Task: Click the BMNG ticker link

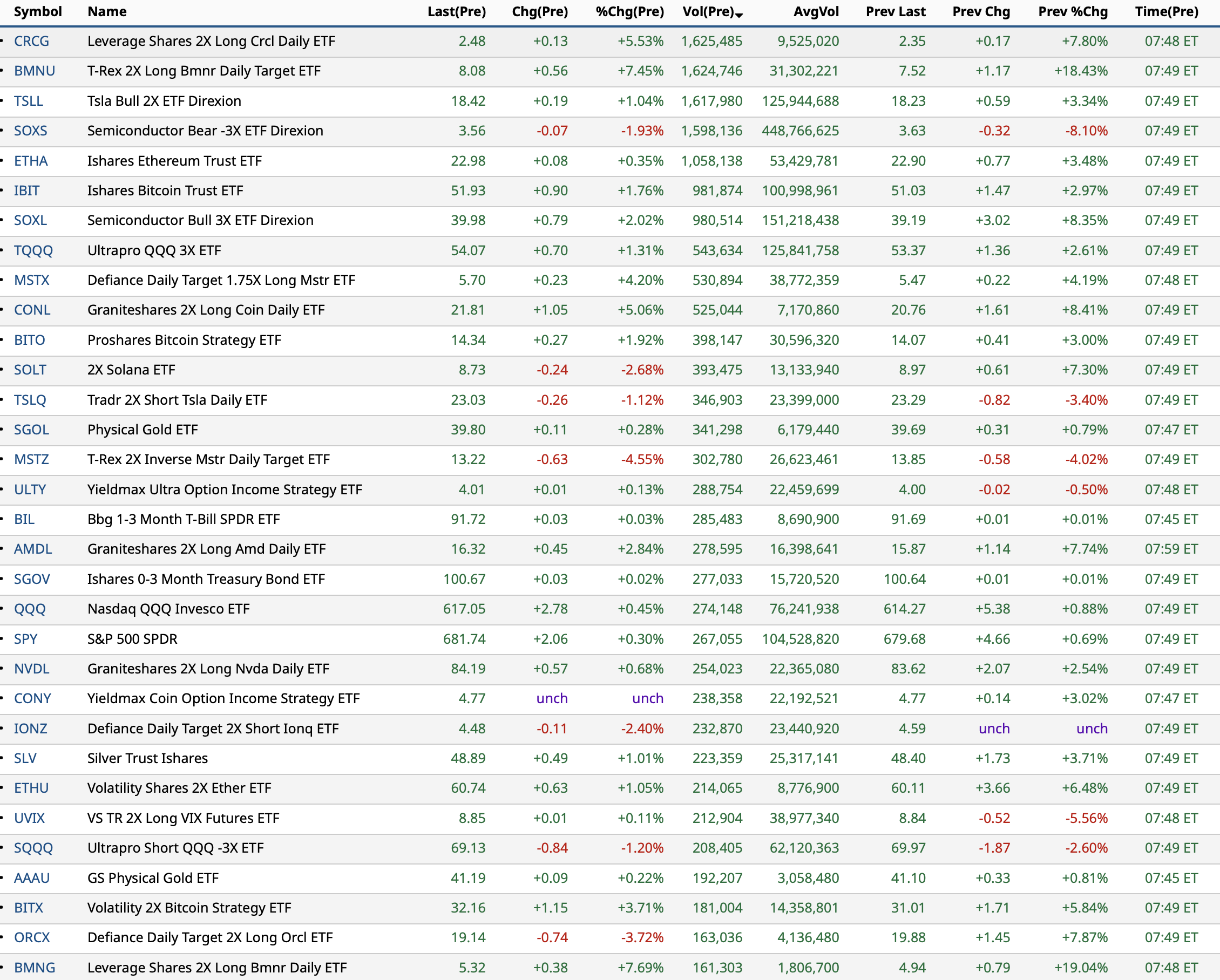Action: (35, 968)
